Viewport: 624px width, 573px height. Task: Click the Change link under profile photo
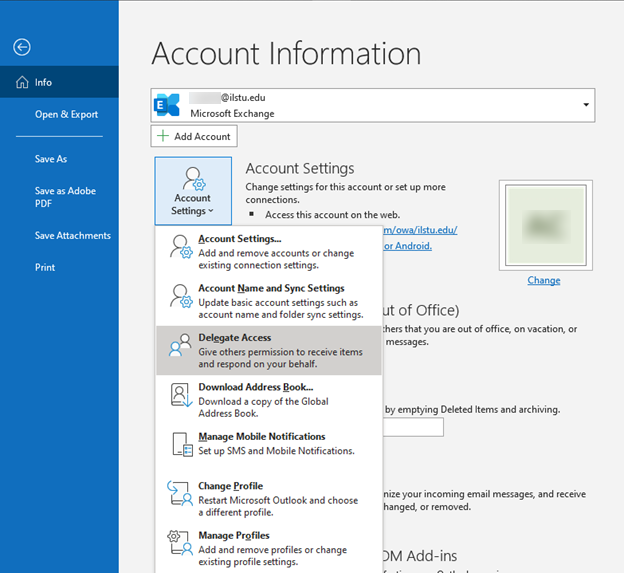click(x=544, y=280)
